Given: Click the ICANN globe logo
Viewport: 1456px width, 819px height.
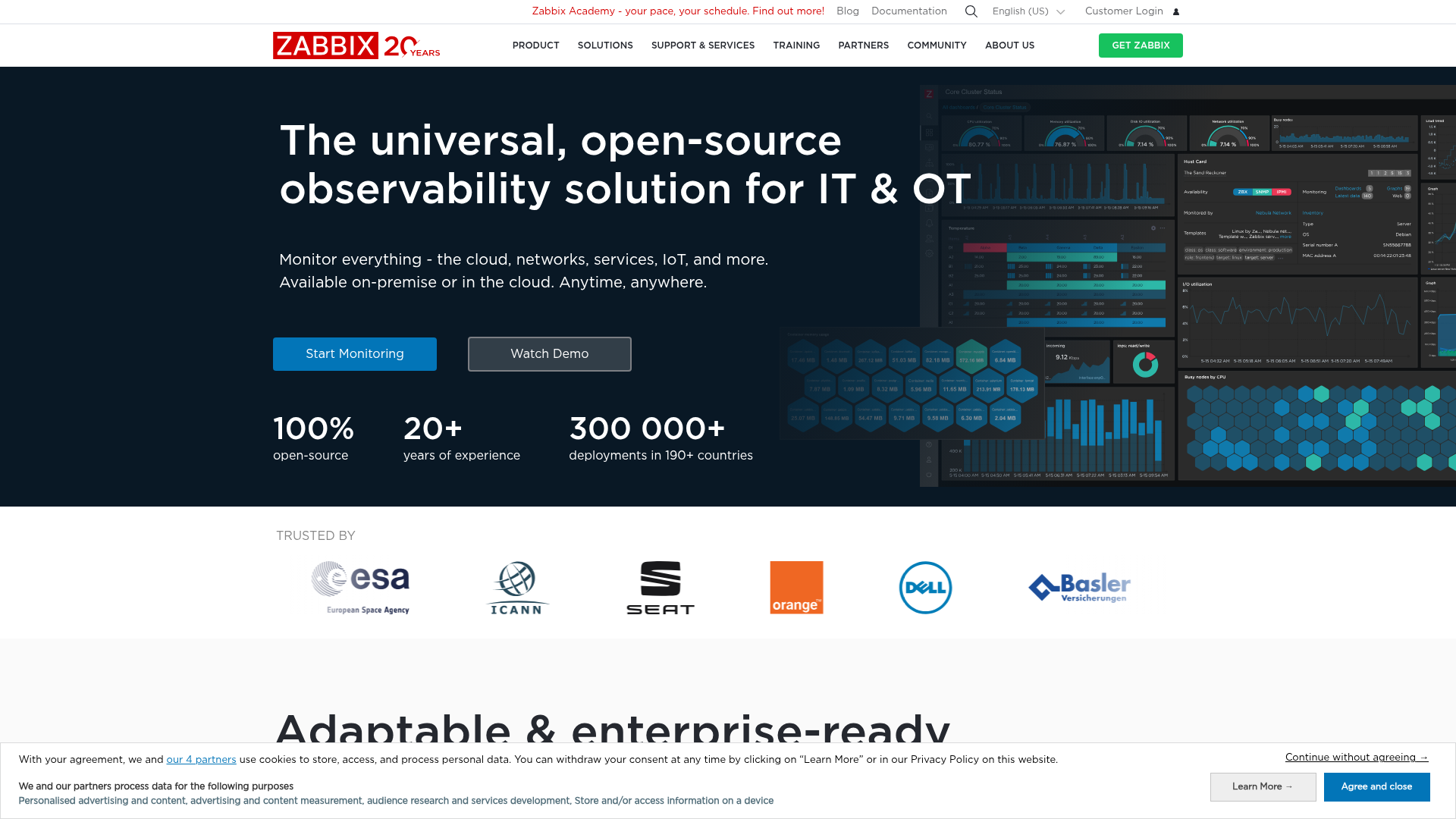Looking at the screenshot, I should (x=517, y=587).
